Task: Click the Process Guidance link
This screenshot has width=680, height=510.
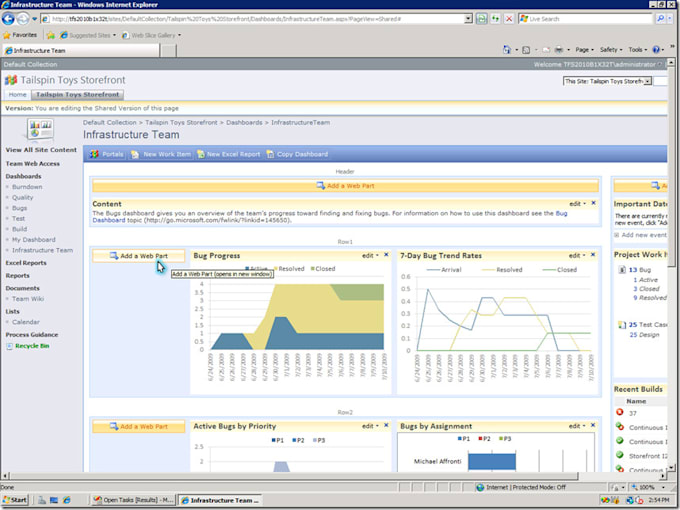Action: click(32, 335)
